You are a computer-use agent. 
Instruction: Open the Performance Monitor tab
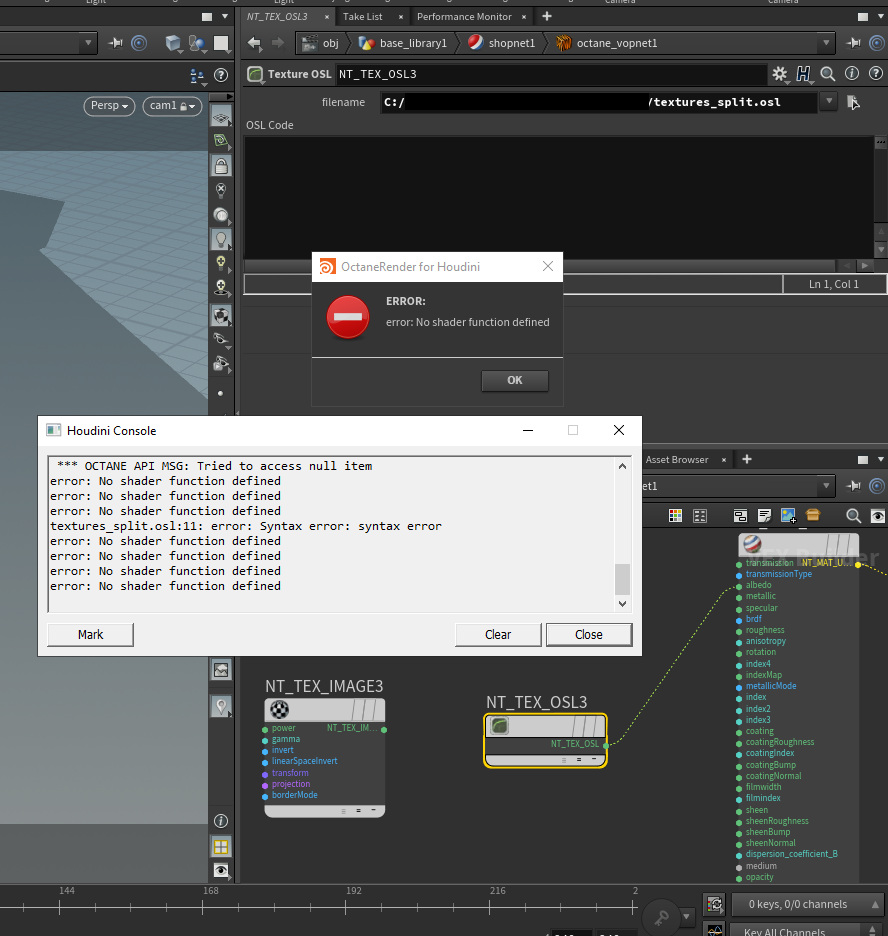[464, 17]
